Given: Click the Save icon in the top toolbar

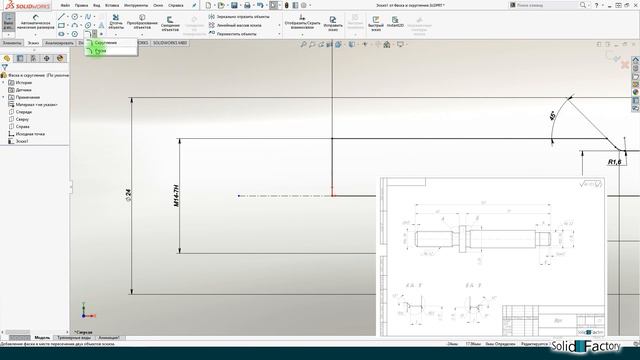Looking at the screenshot, I should [x=234, y=5].
